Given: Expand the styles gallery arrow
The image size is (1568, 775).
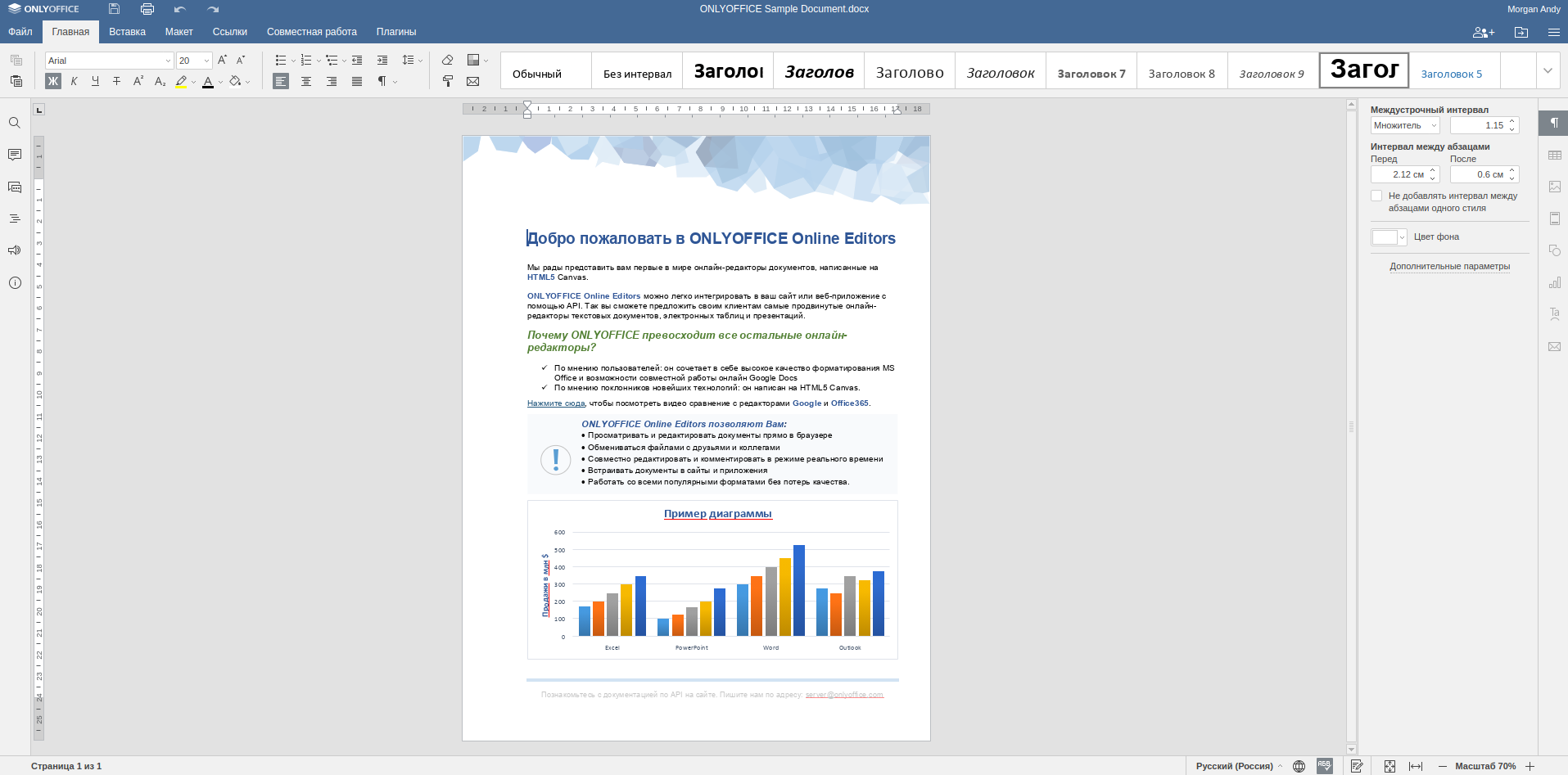Looking at the screenshot, I should pos(1548,70).
